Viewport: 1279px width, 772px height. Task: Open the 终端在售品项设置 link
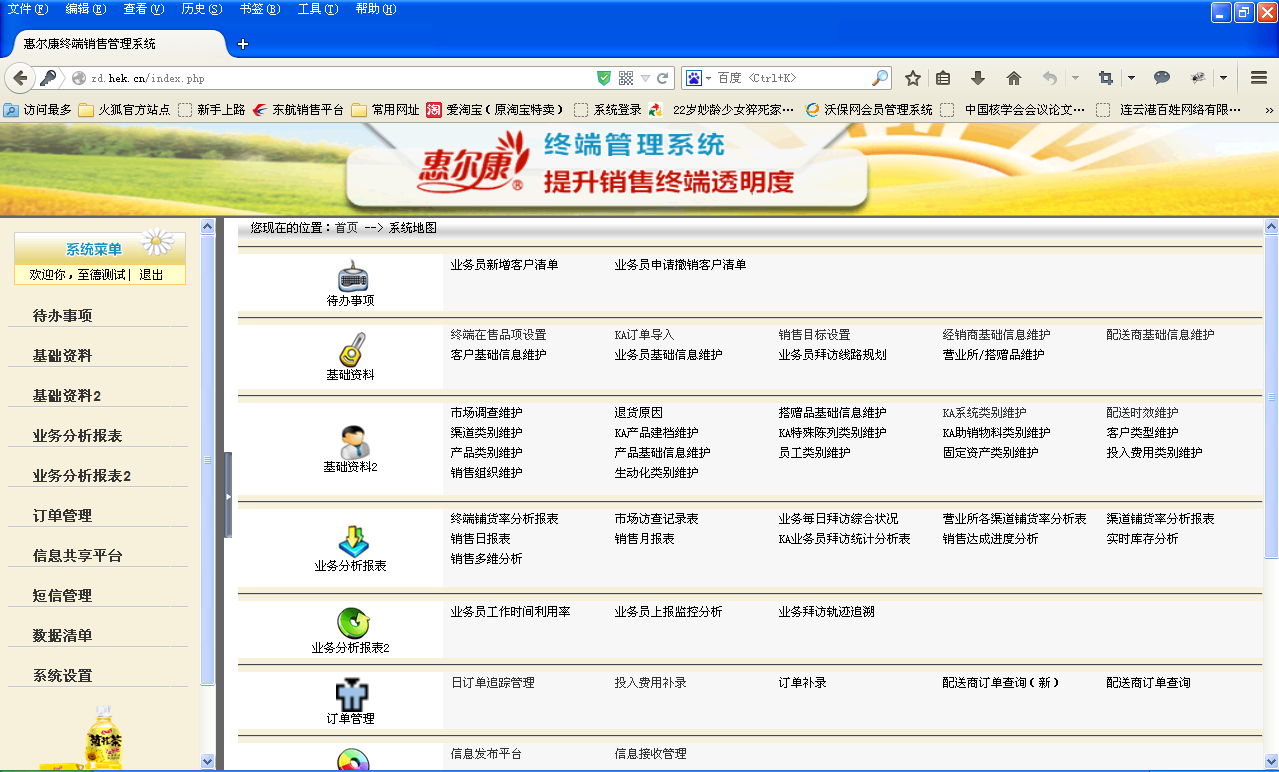pyautogui.click(x=499, y=335)
